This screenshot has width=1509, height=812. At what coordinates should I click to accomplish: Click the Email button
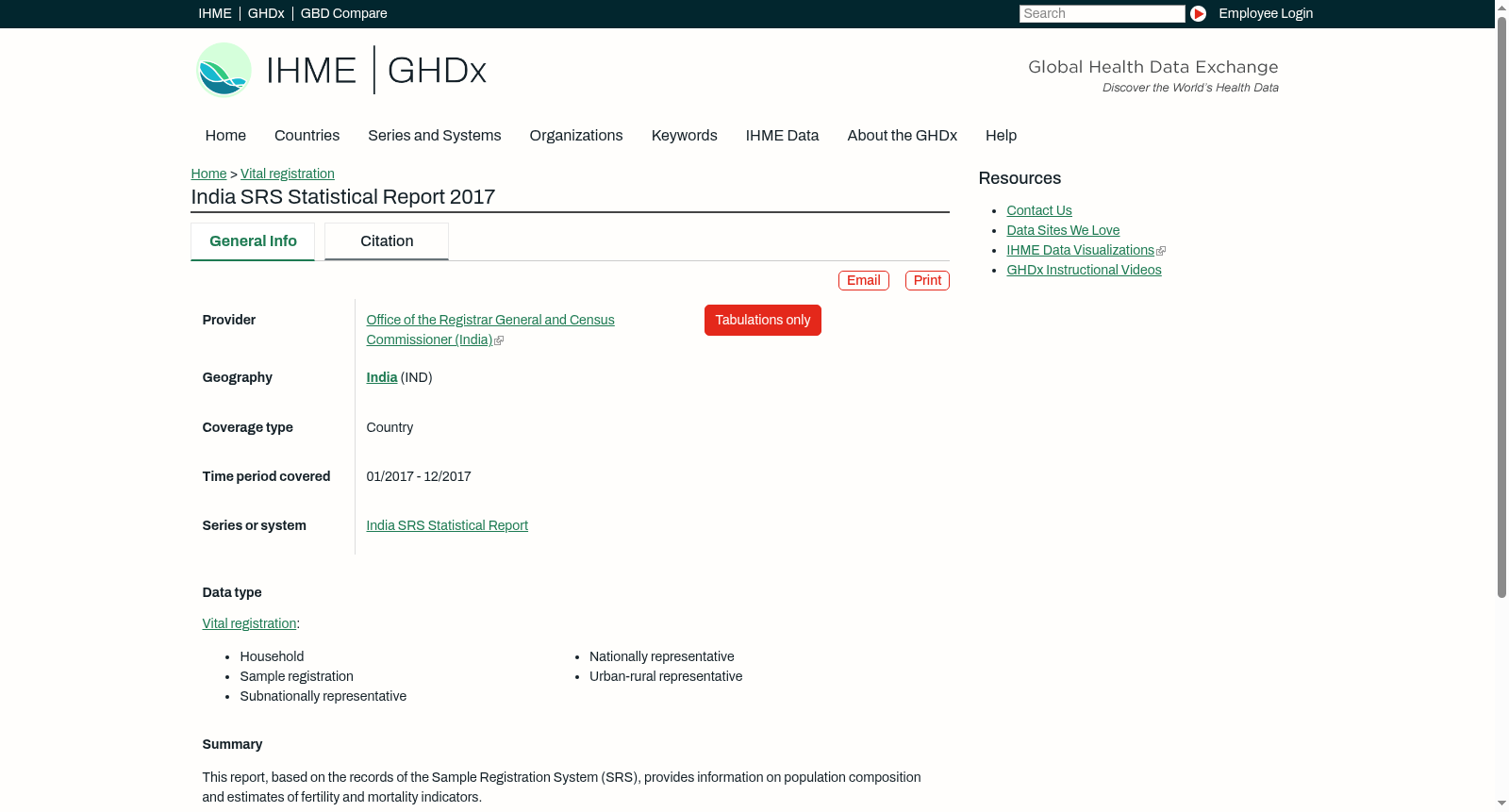coord(864,281)
